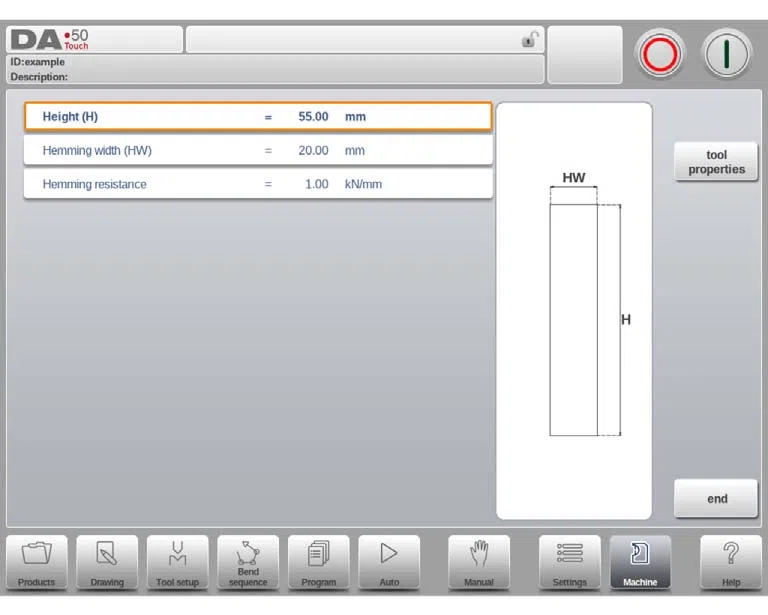
Task: Click the DA-50 Touch logo
Action: 49,40
